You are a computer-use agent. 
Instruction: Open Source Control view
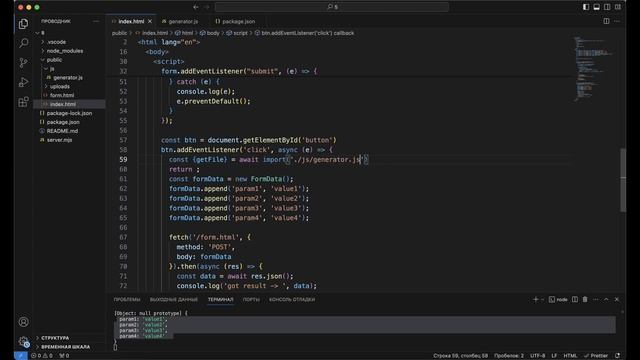click(23, 62)
